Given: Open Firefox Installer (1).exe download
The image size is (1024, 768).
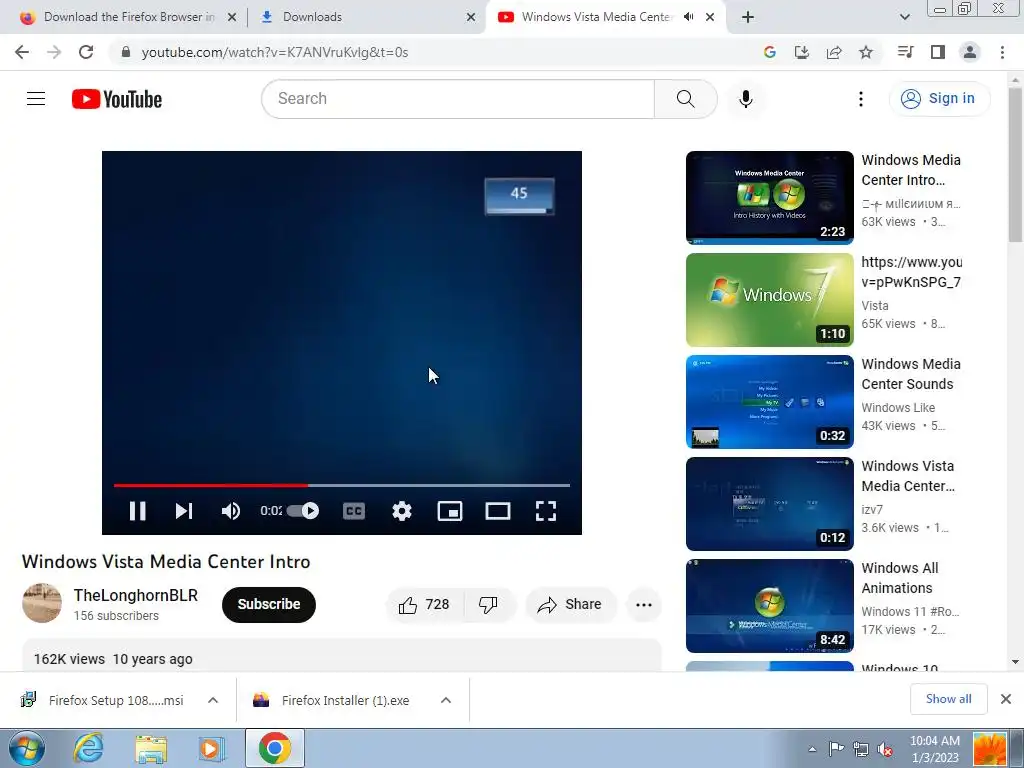Looking at the screenshot, I should [333, 700].
